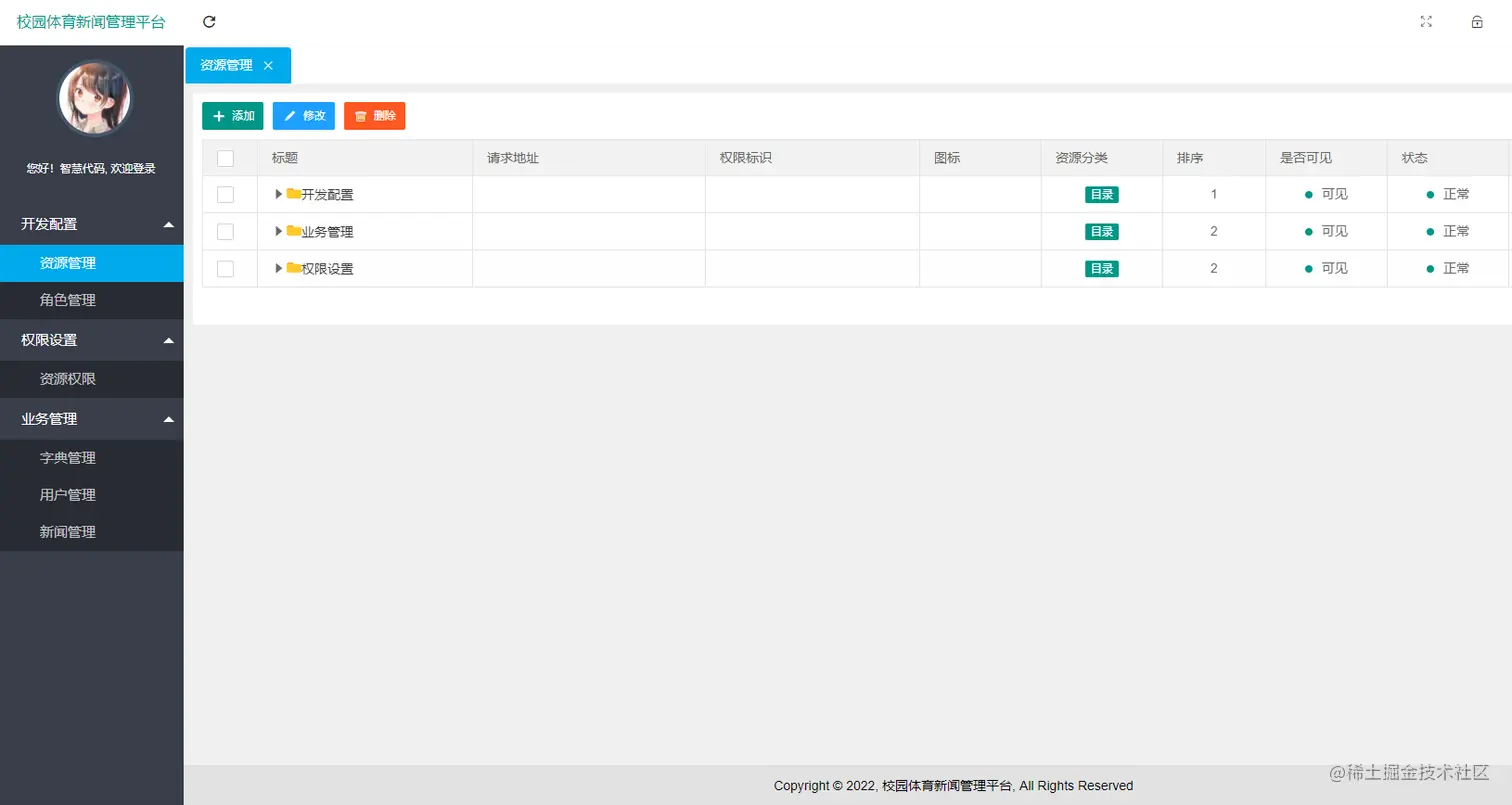Collapse the 开发配置 sidebar menu group

pyautogui.click(x=91, y=224)
